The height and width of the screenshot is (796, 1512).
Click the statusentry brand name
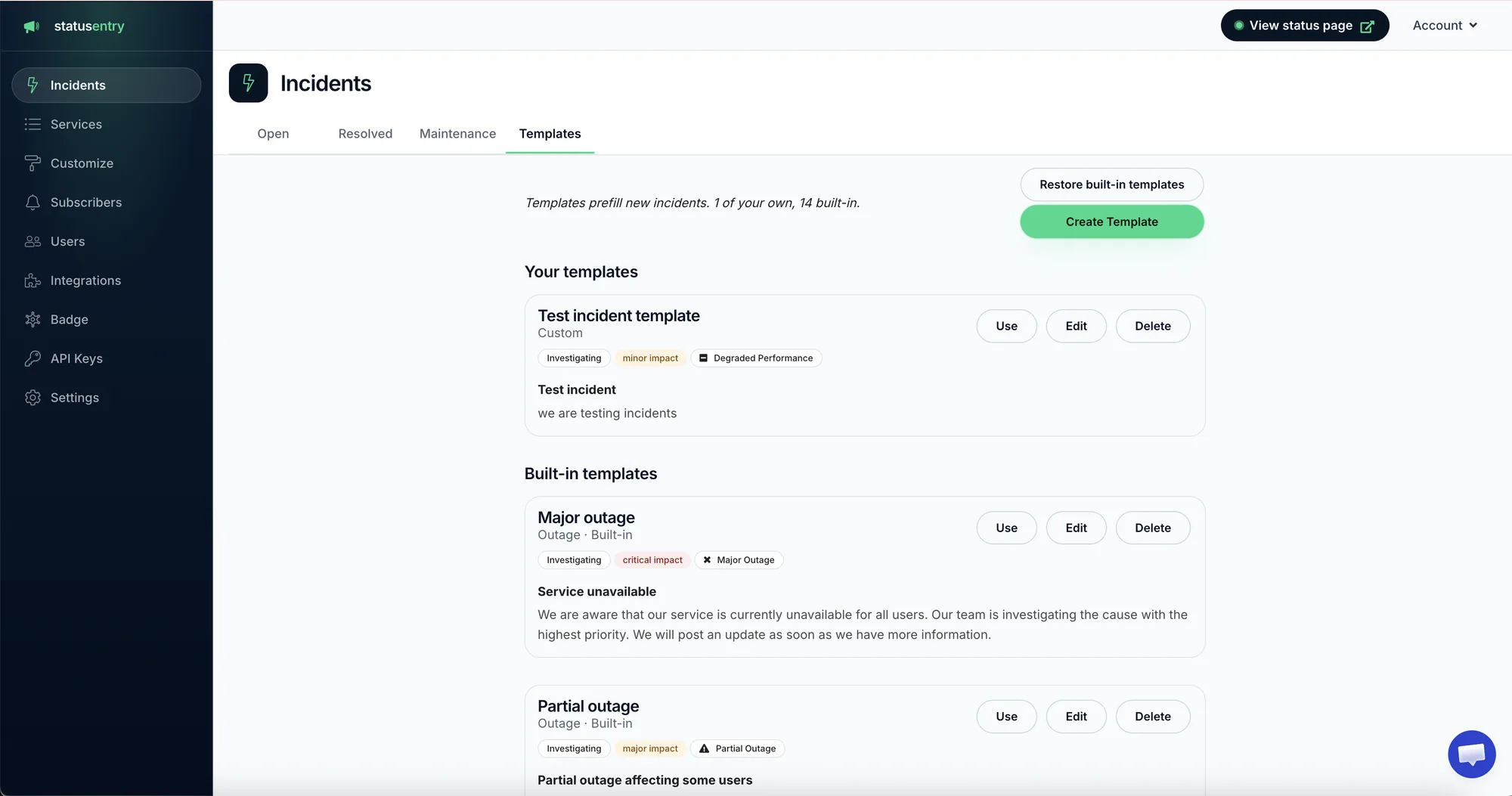[89, 26]
